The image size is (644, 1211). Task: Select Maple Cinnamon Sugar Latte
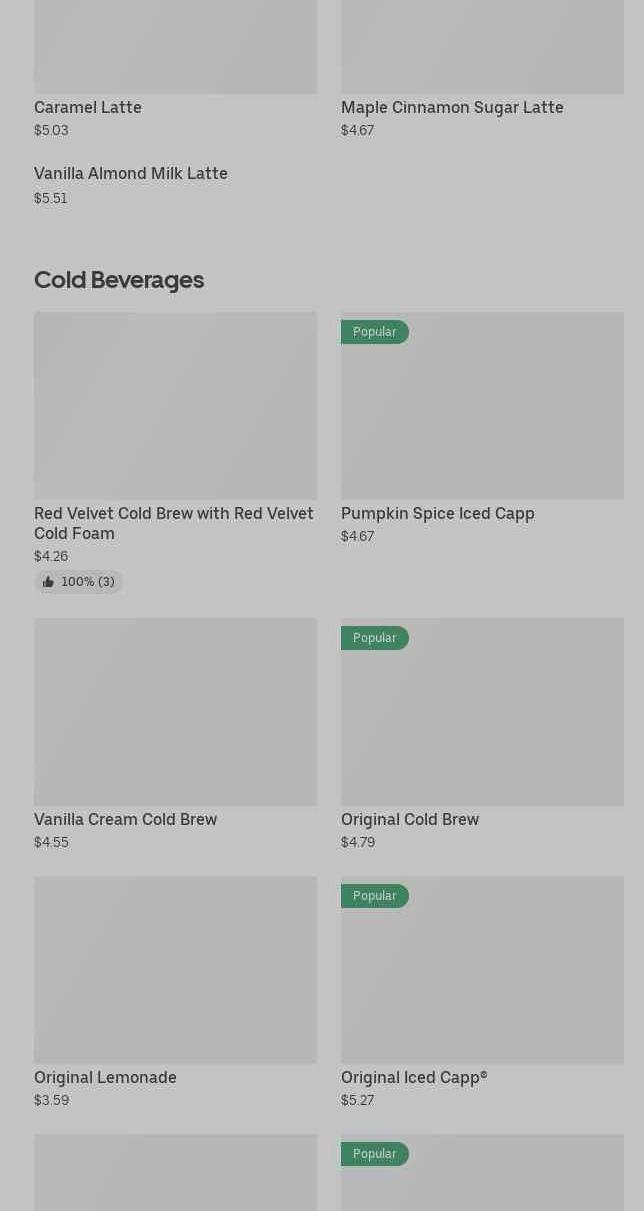(x=452, y=107)
